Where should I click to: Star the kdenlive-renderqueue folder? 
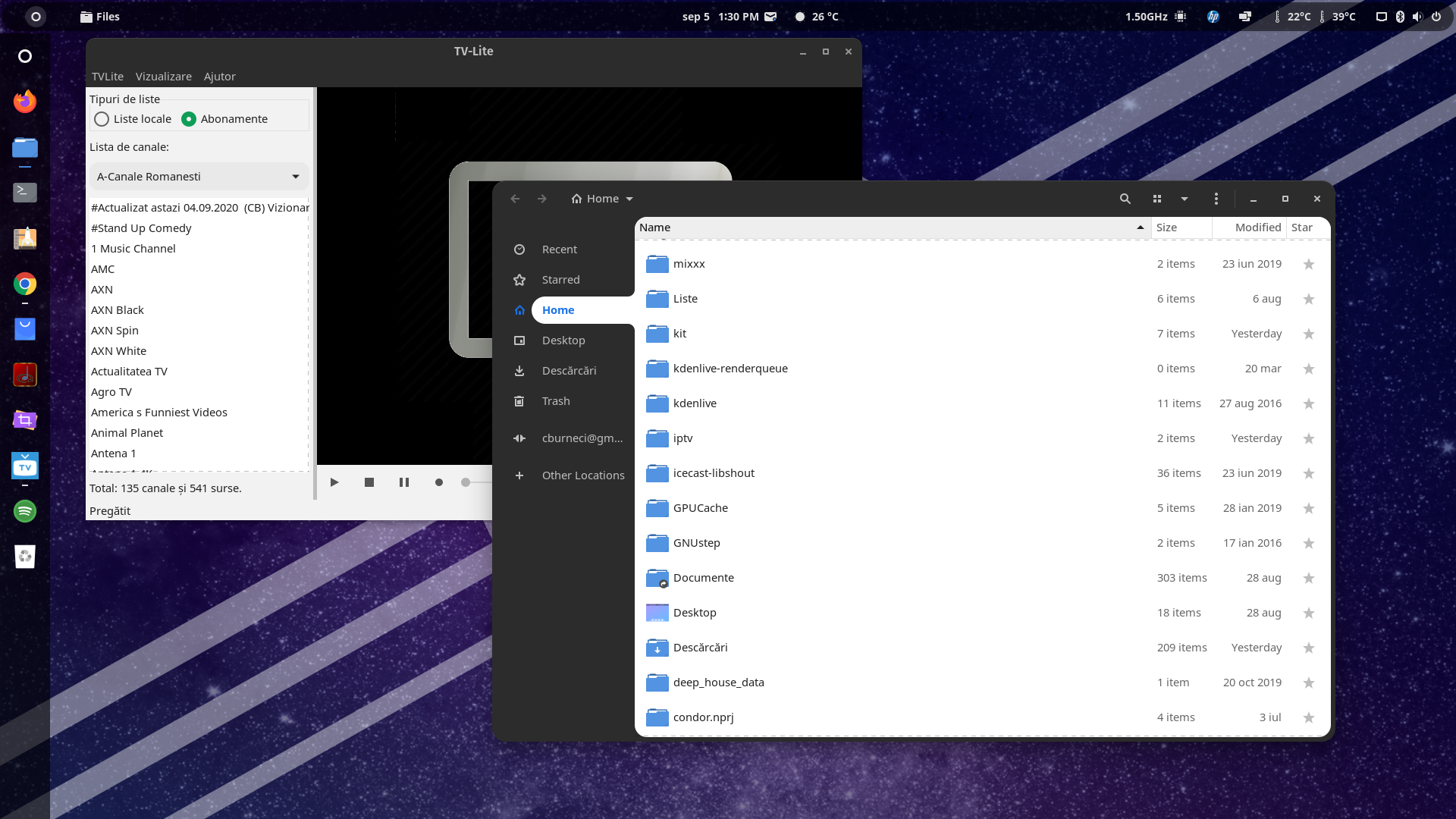point(1309,369)
